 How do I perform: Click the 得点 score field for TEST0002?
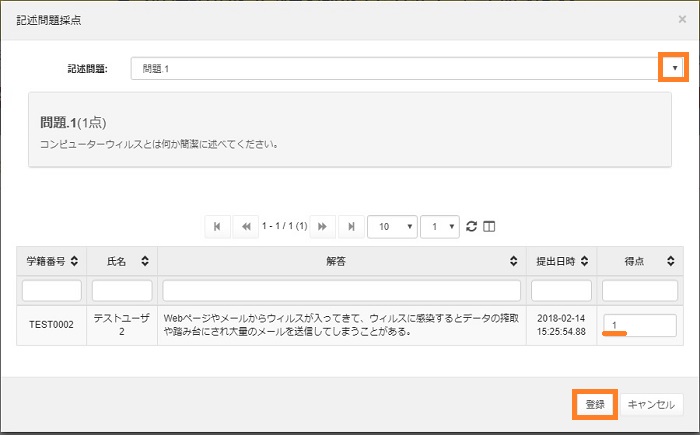tap(639, 325)
